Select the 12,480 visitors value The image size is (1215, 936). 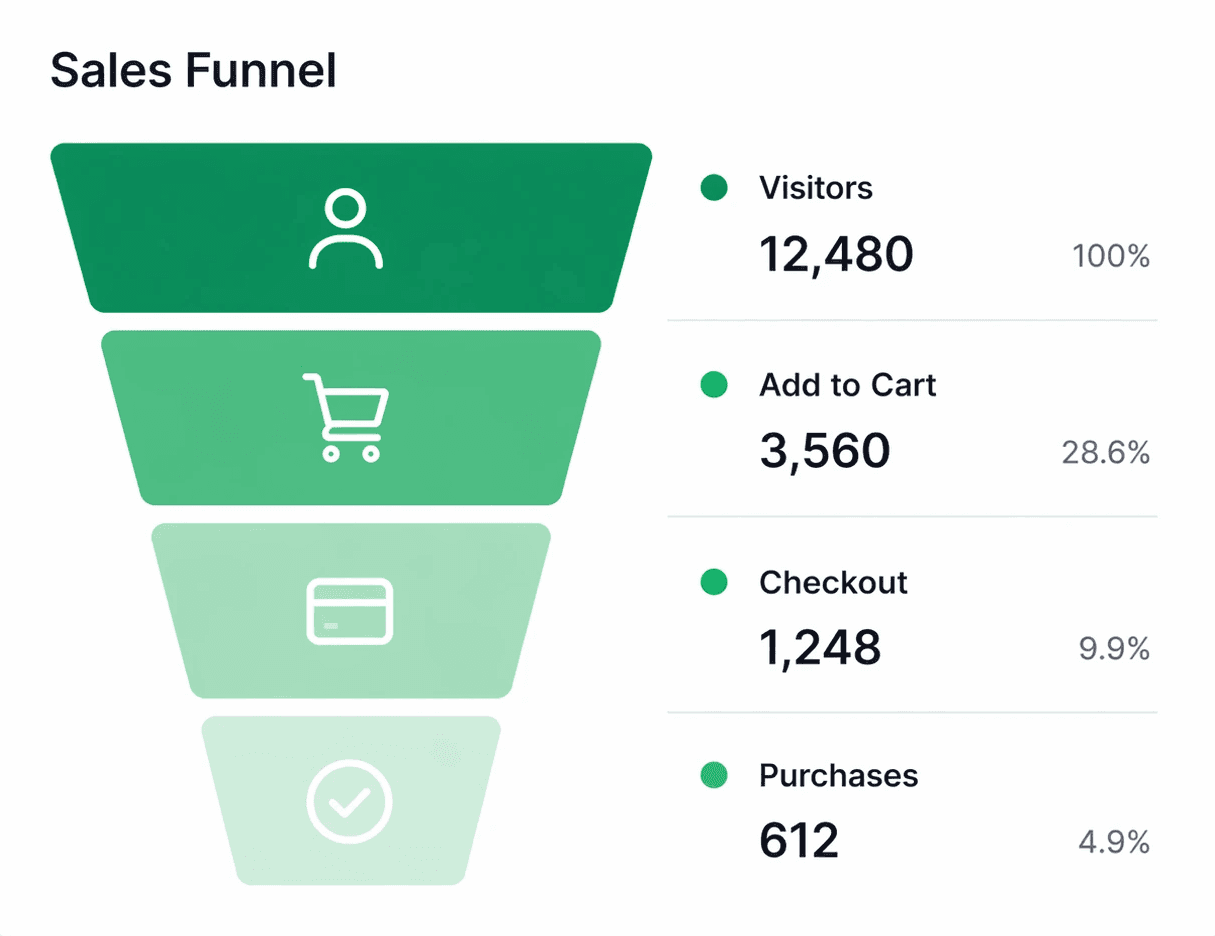(x=836, y=254)
